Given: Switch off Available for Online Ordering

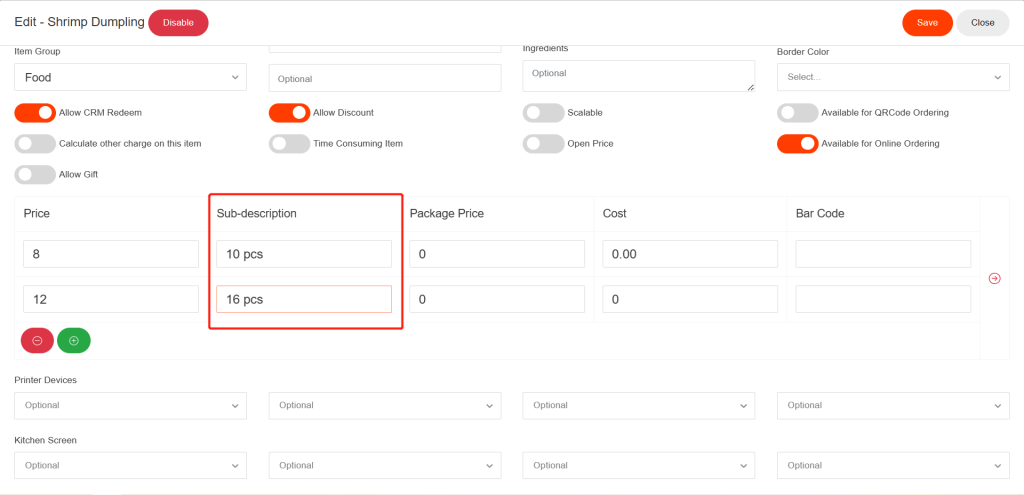Looking at the screenshot, I should (797, 144).
